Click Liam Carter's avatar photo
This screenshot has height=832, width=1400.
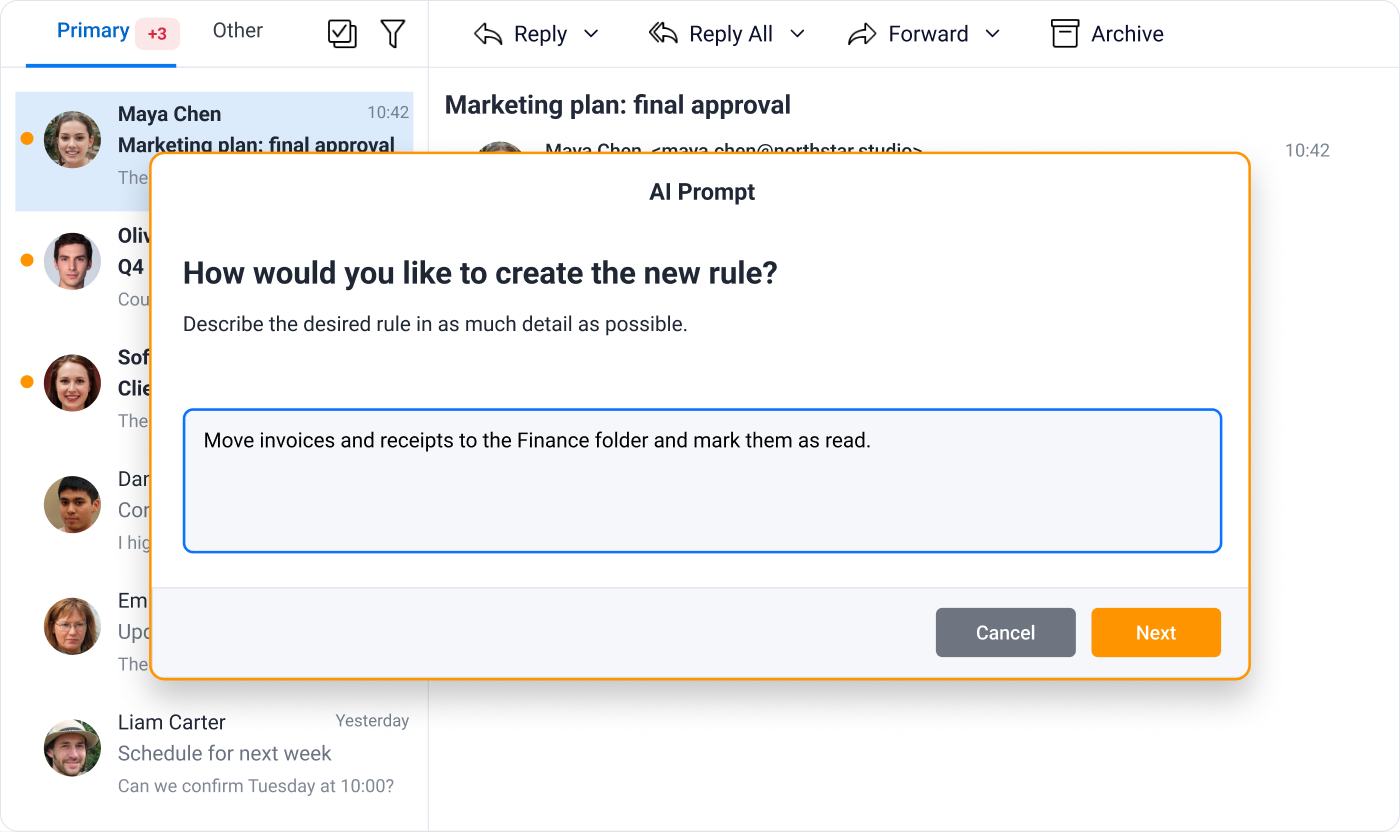pyautogui.click(x=72, y=748)
